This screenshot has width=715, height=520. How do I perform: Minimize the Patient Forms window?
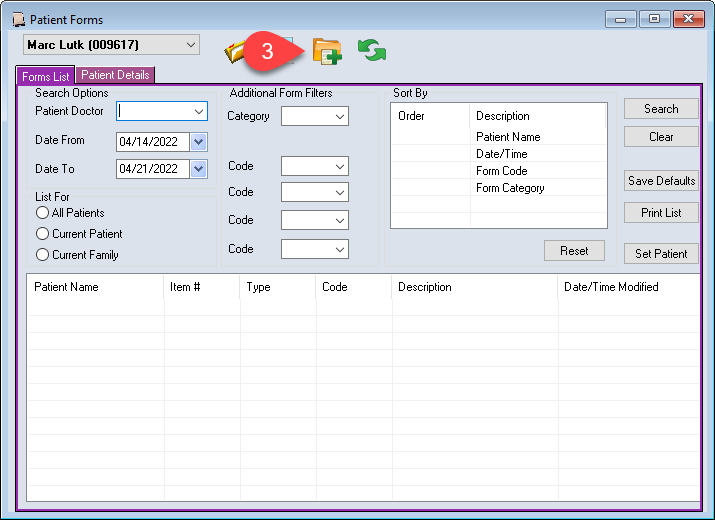[621, 19]
